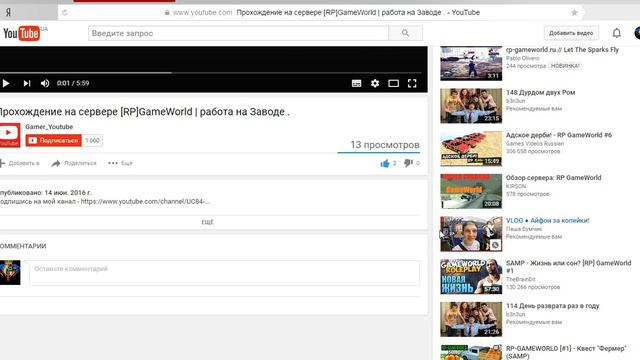Viewport: 640px width, 360px height.
Task: Click the '13 просмотров' view count
Action: [x=385, y=145]
